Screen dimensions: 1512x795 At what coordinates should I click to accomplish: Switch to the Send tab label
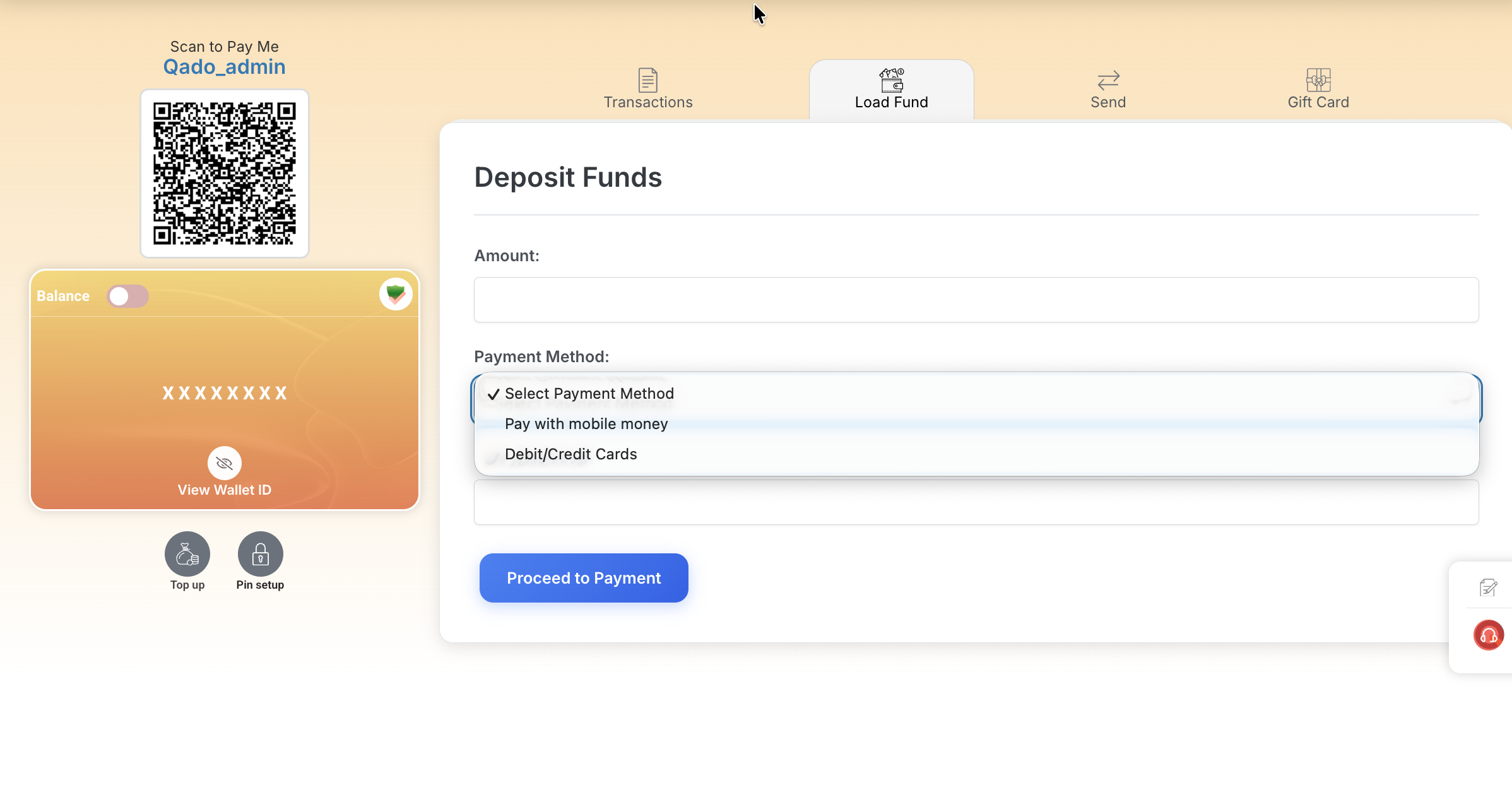[1108, 102]
